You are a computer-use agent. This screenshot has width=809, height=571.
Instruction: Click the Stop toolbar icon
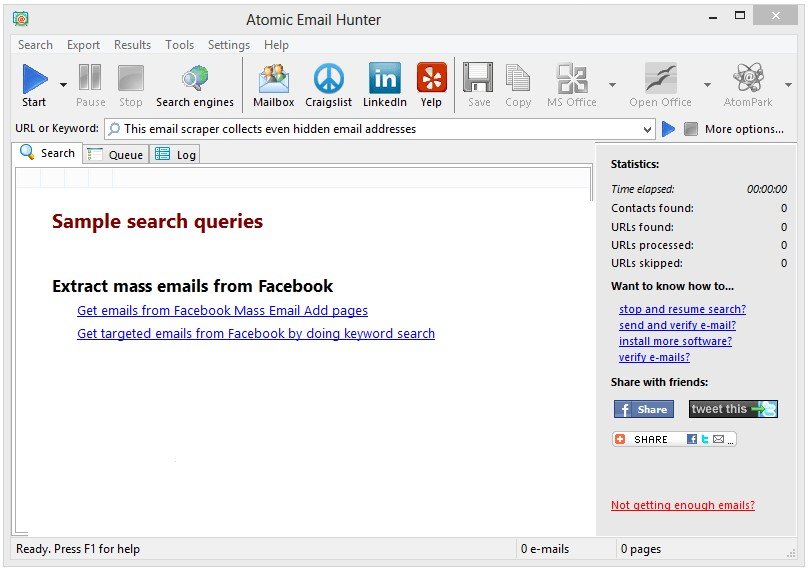[x=131, y=78]
